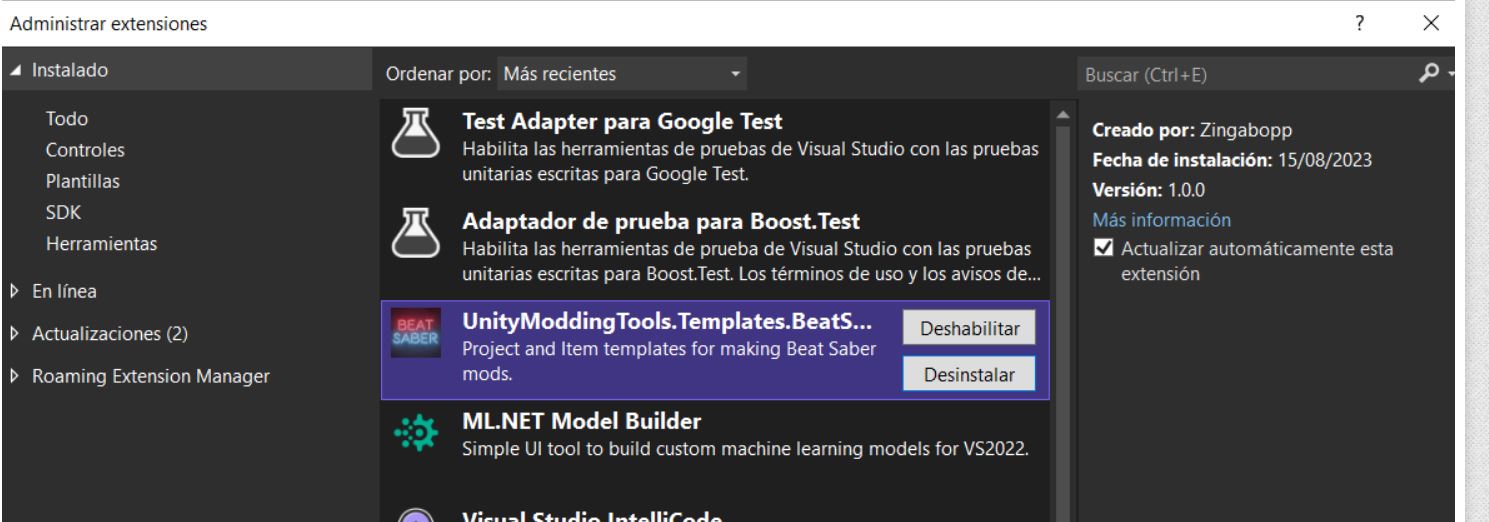Select the Plantillas category
1489x522 pixels.
[85, 182]
